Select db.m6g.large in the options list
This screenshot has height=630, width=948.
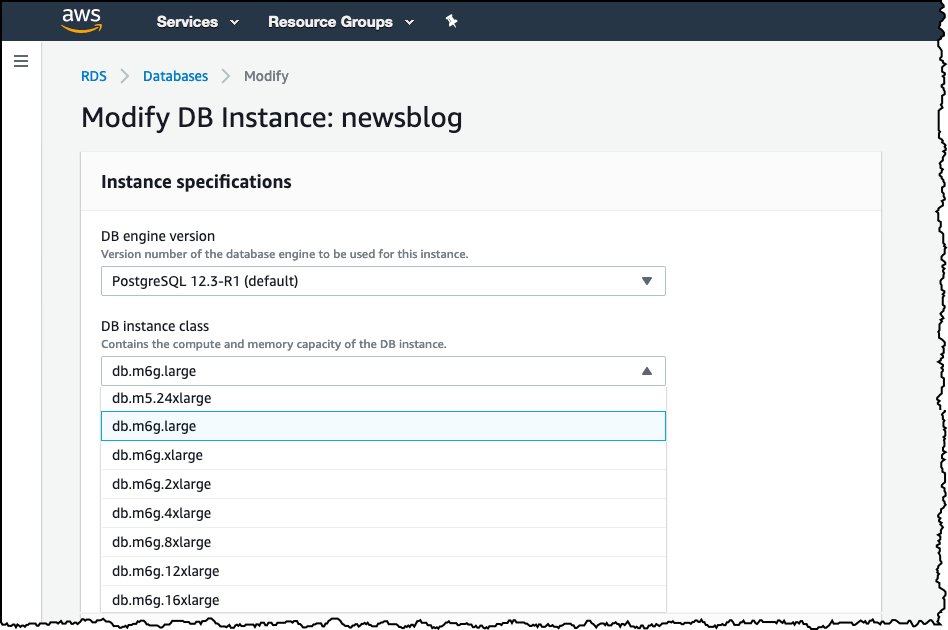click(383, 426)
